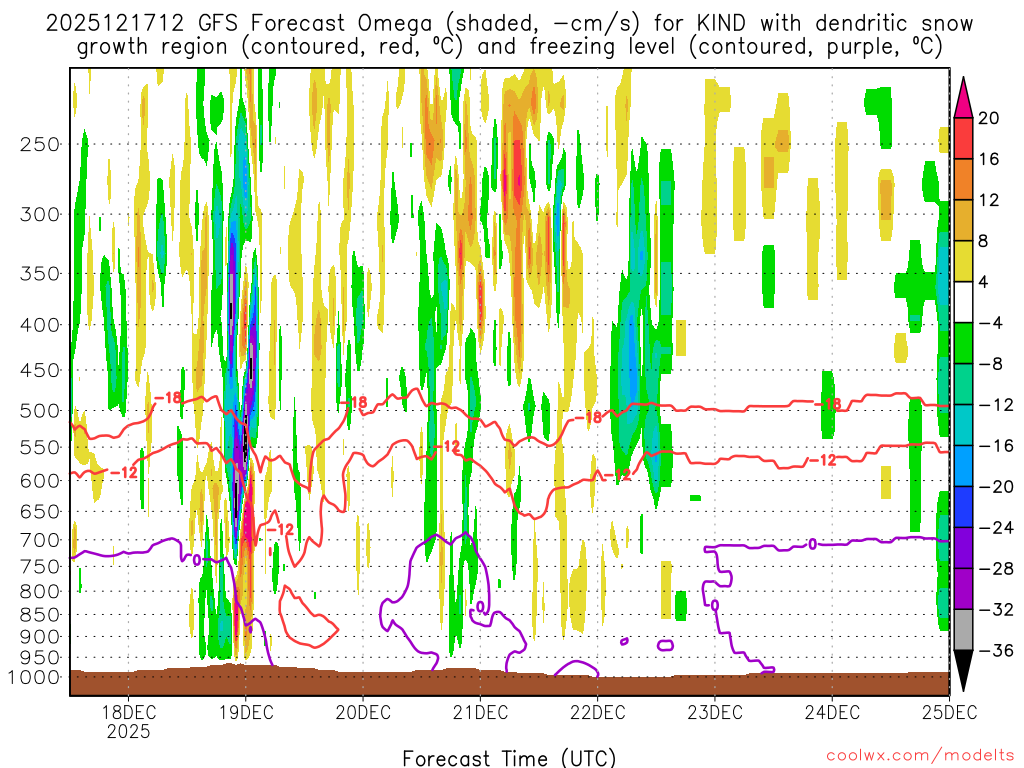Click the pink upward arrow atop the colorbar
This screenshot has width=1024, height=768.
click(x=963, y=99)
